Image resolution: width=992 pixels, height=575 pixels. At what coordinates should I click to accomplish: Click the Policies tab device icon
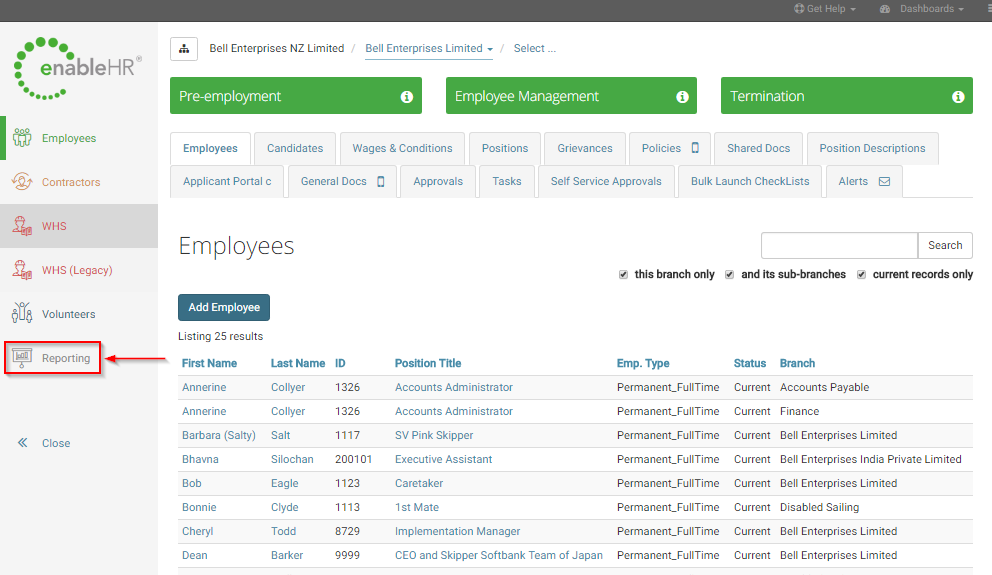[695, 148]
